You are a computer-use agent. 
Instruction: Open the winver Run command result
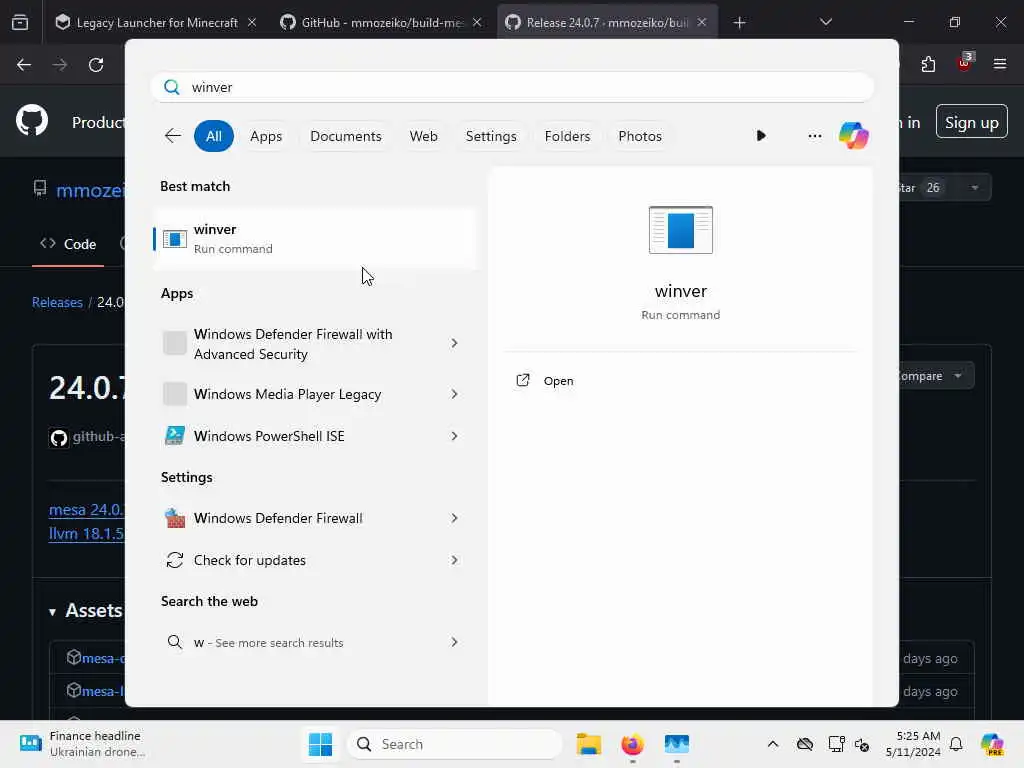coord(316,239)
